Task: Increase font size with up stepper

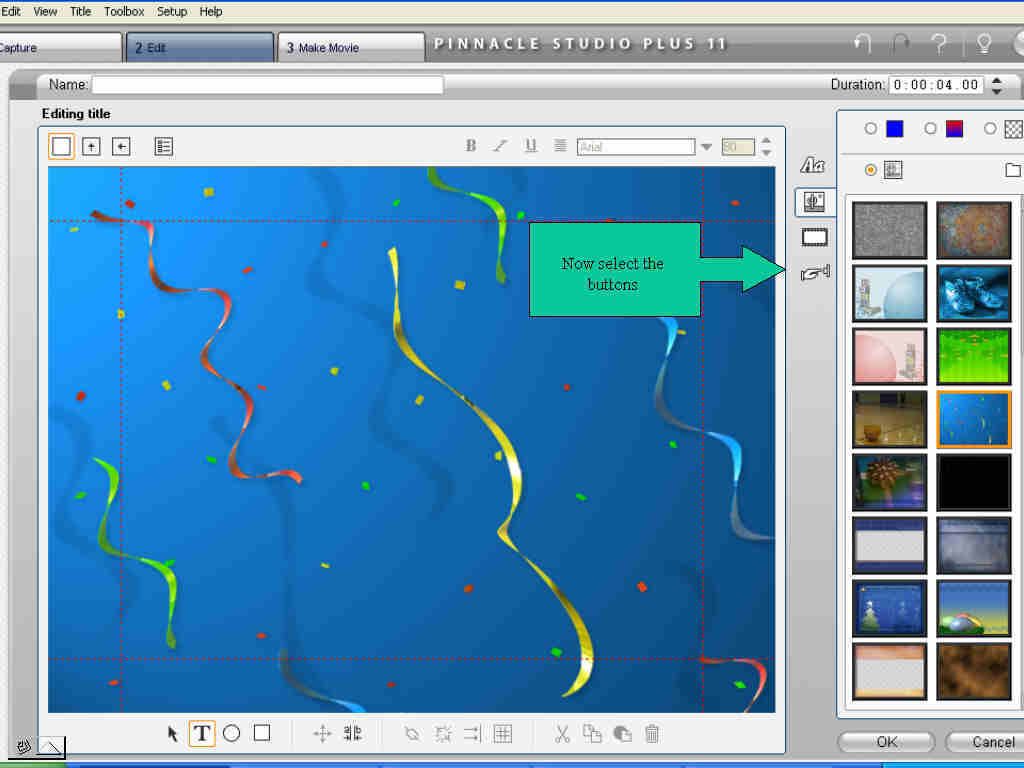Action: pos(767,141)
